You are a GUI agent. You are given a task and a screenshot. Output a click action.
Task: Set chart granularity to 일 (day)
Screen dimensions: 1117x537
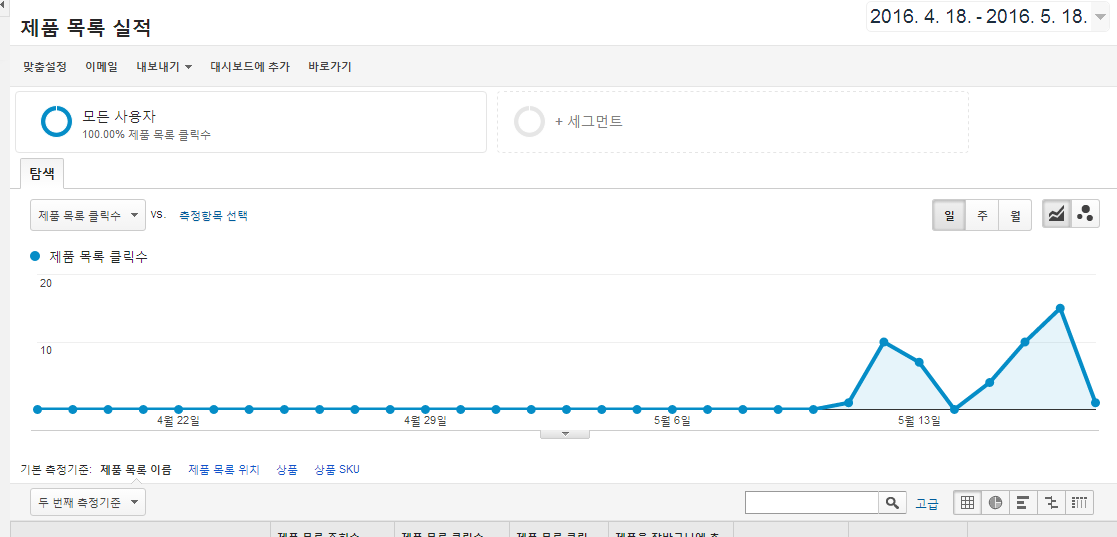(949, 215)
